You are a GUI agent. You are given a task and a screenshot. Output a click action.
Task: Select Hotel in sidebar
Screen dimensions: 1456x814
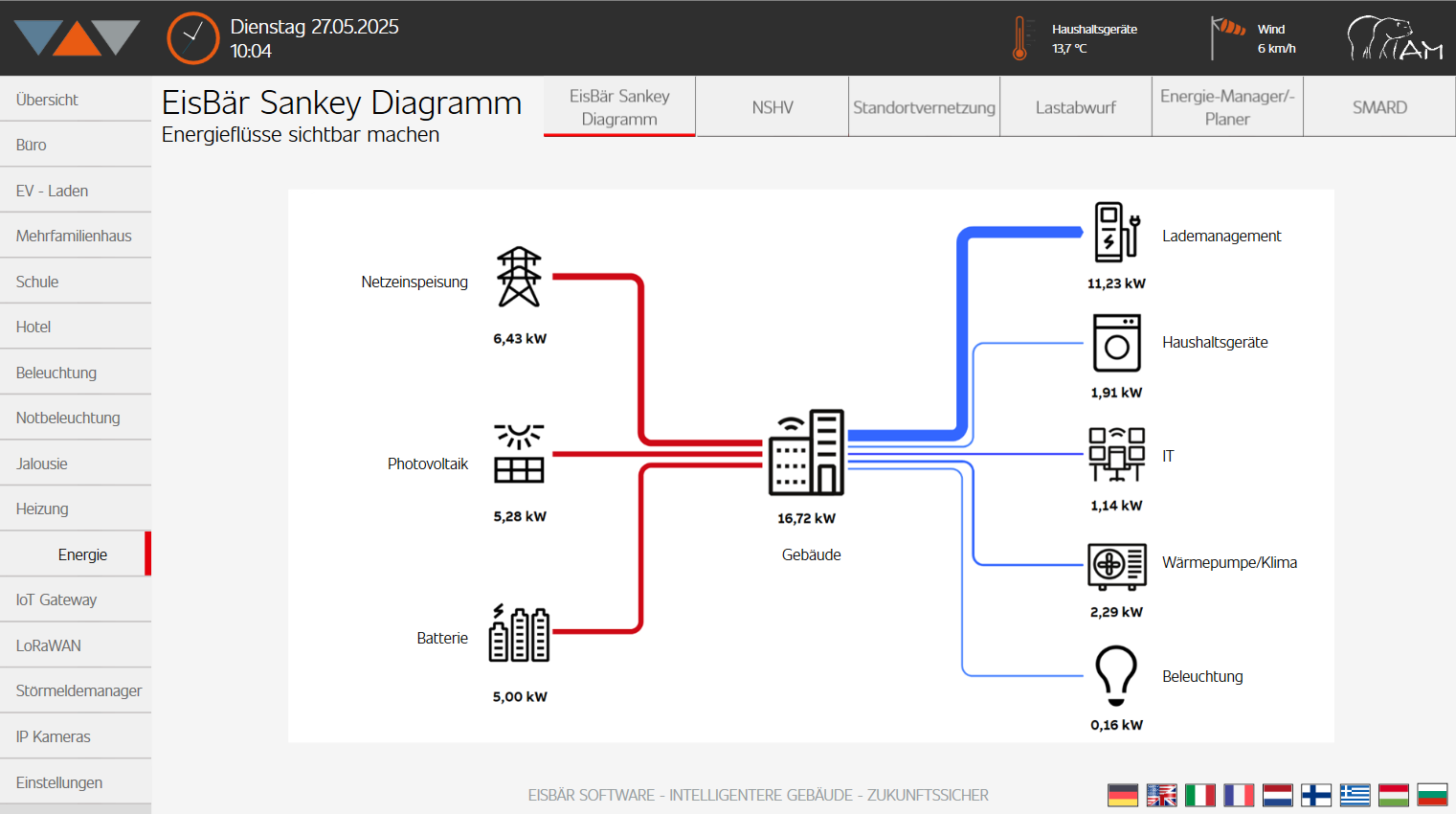tap(76, 327)
